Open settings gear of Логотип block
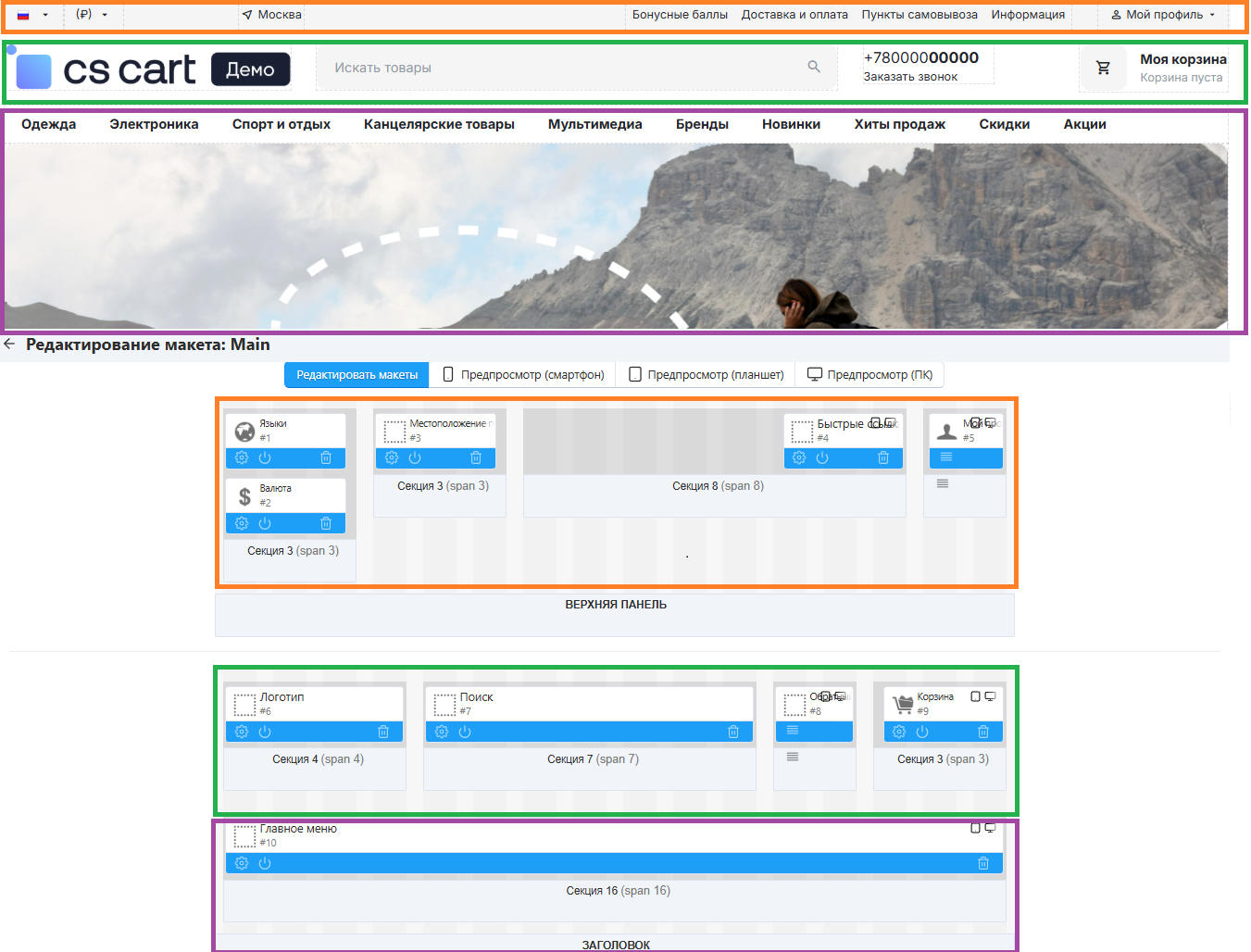 point(242,733)
